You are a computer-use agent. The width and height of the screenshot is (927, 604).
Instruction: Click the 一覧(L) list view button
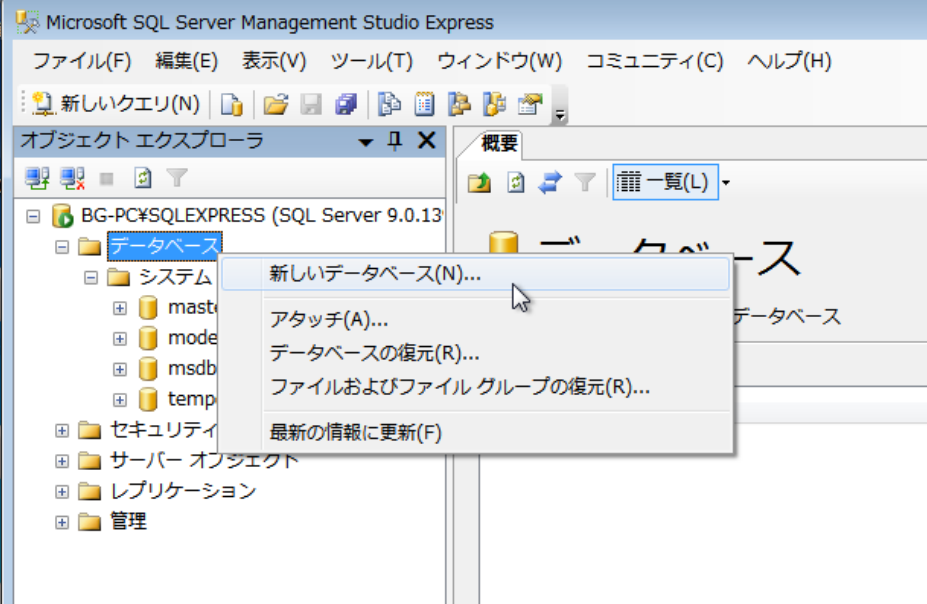click(x=665, y=182)
